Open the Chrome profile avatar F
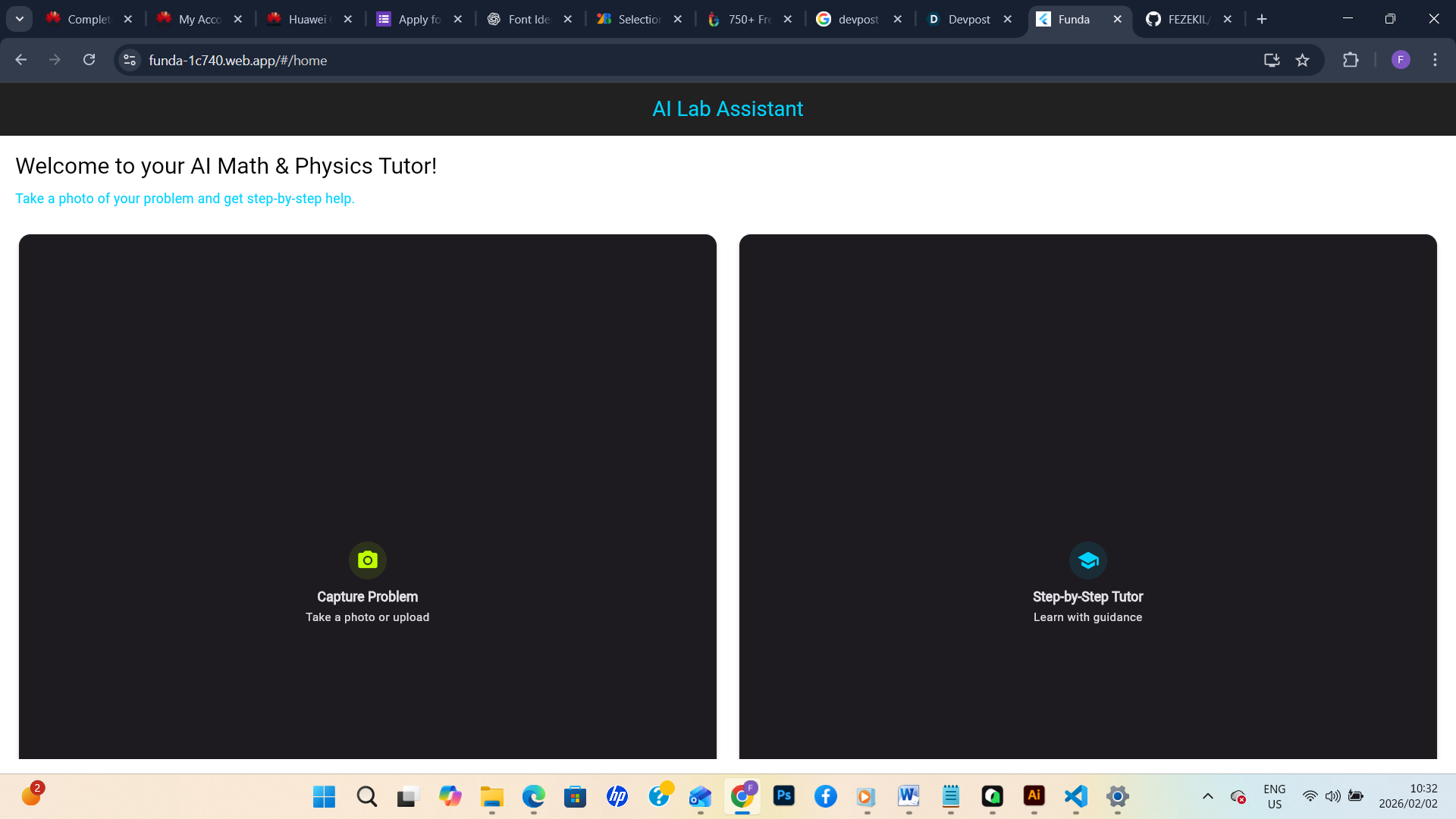The image size is (1456, 819). point(1401,61)
